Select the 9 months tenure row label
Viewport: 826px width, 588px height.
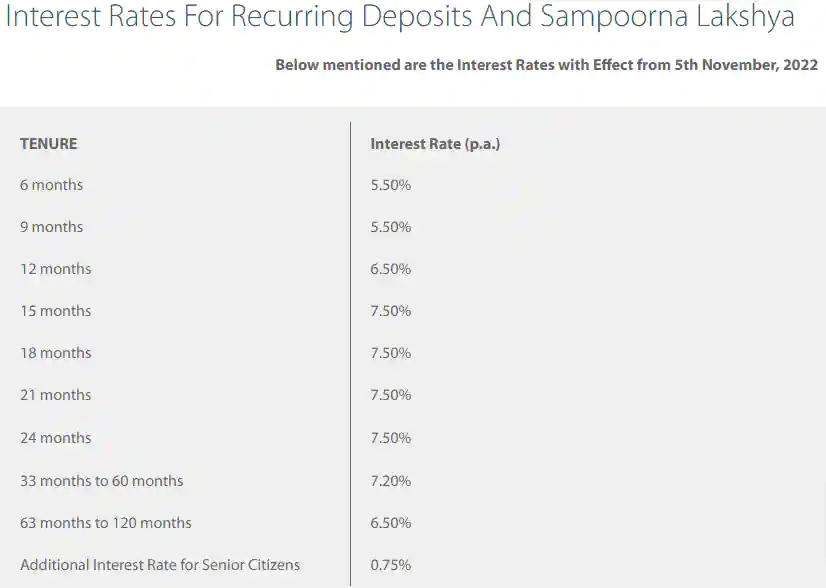tap(51, 227)
